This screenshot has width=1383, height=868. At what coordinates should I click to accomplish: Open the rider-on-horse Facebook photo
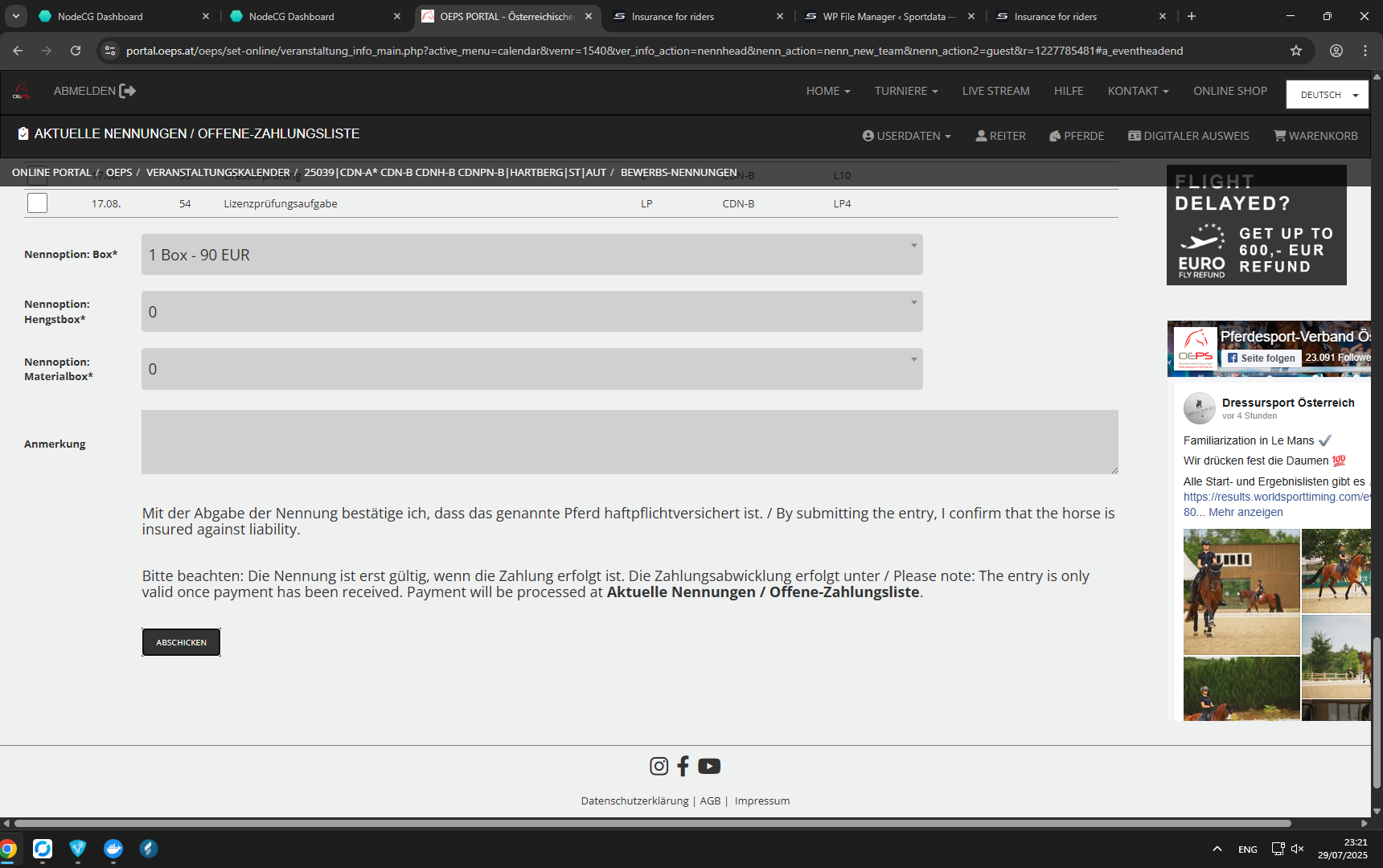point(1241,592)
